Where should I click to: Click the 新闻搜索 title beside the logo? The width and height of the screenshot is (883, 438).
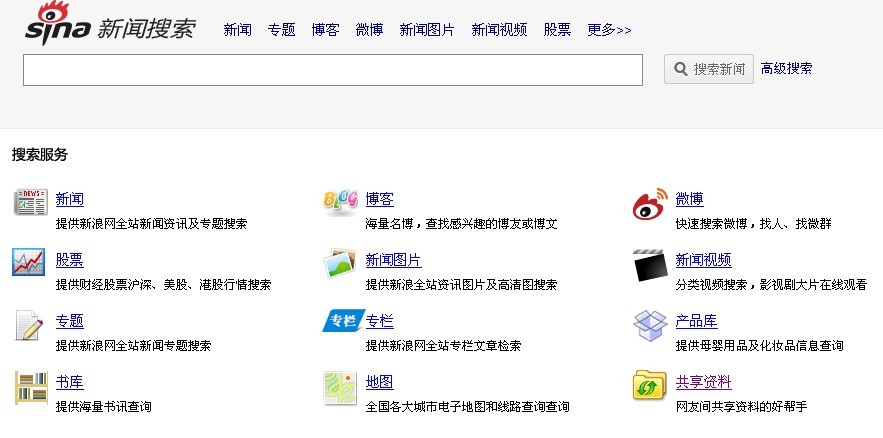pyautogui.click(x=146, y=28)
